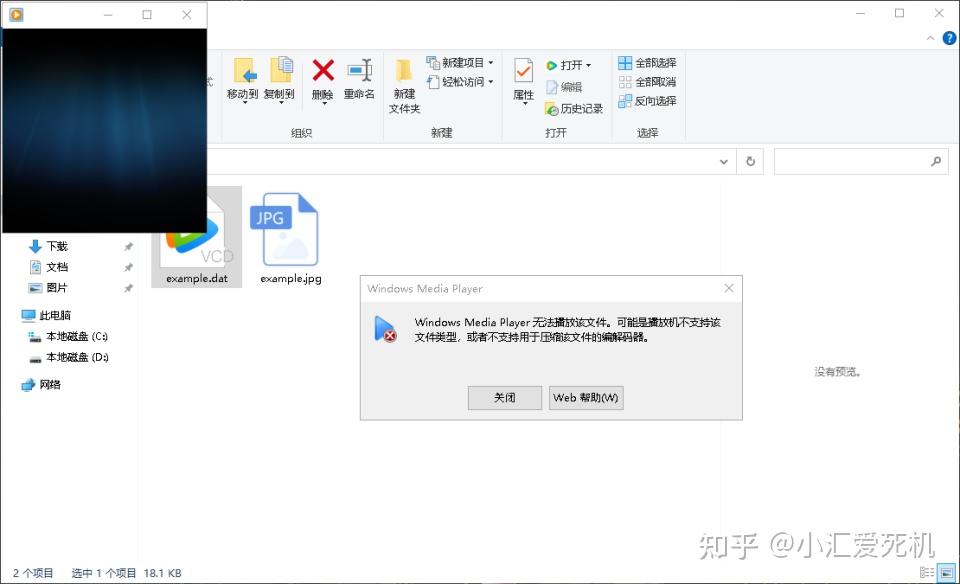Expand the 打开 (Open) dropdown arrow
The height and width of the screenshot is (584, 960).
click(x=587, y=63)
